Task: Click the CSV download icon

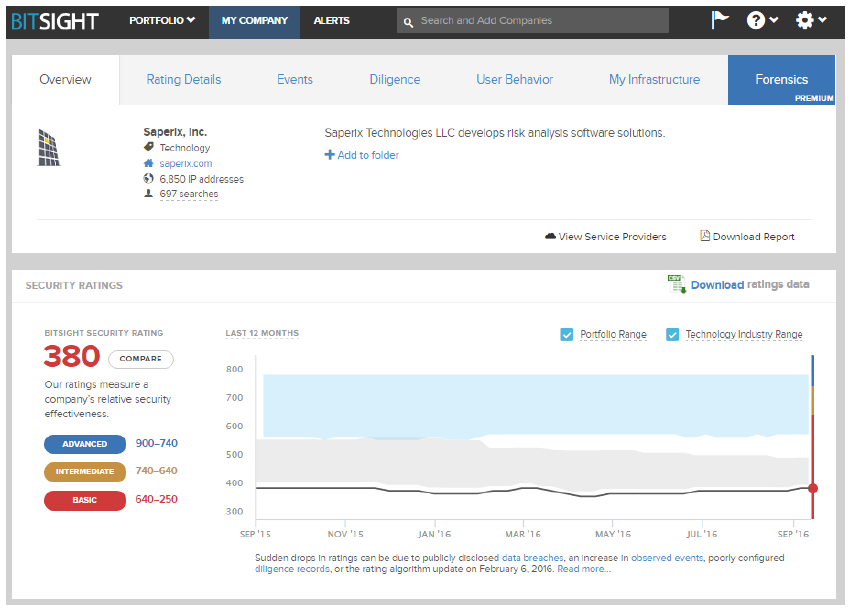Action: tap(677, 283)
